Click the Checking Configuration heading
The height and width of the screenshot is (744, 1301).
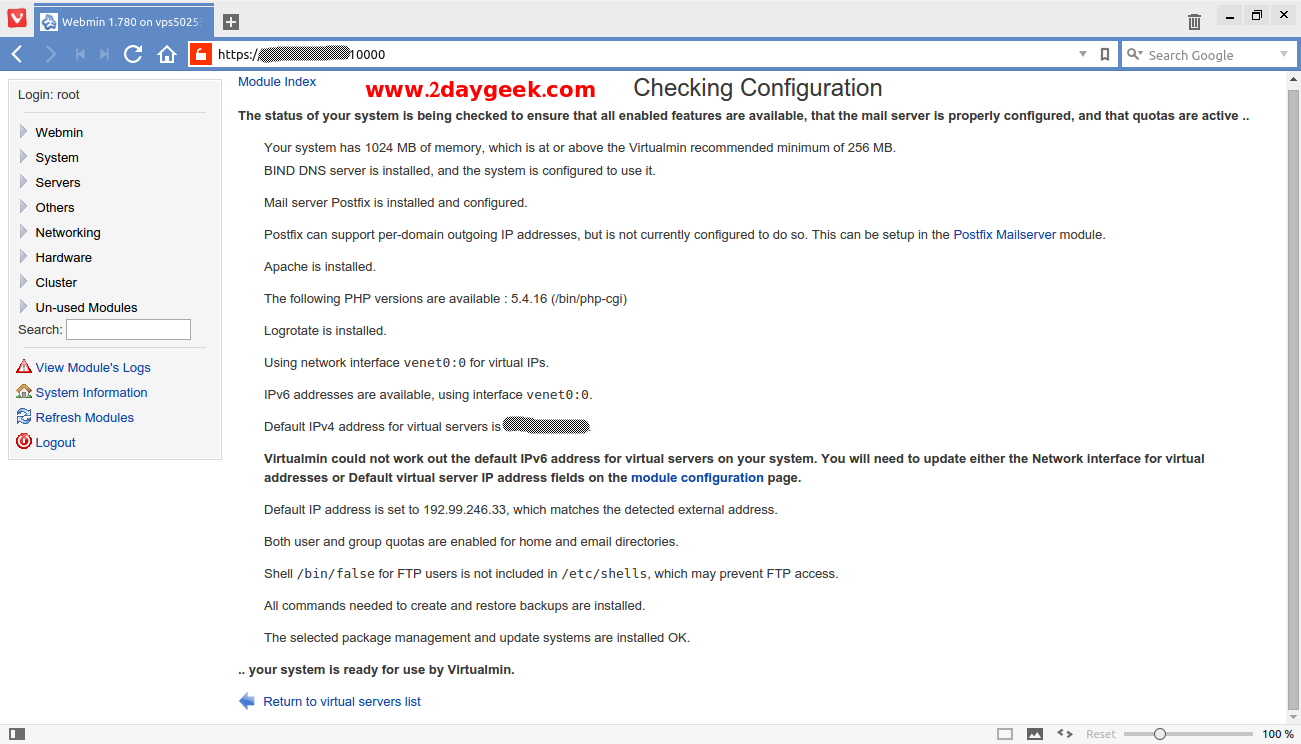(757, 88)
